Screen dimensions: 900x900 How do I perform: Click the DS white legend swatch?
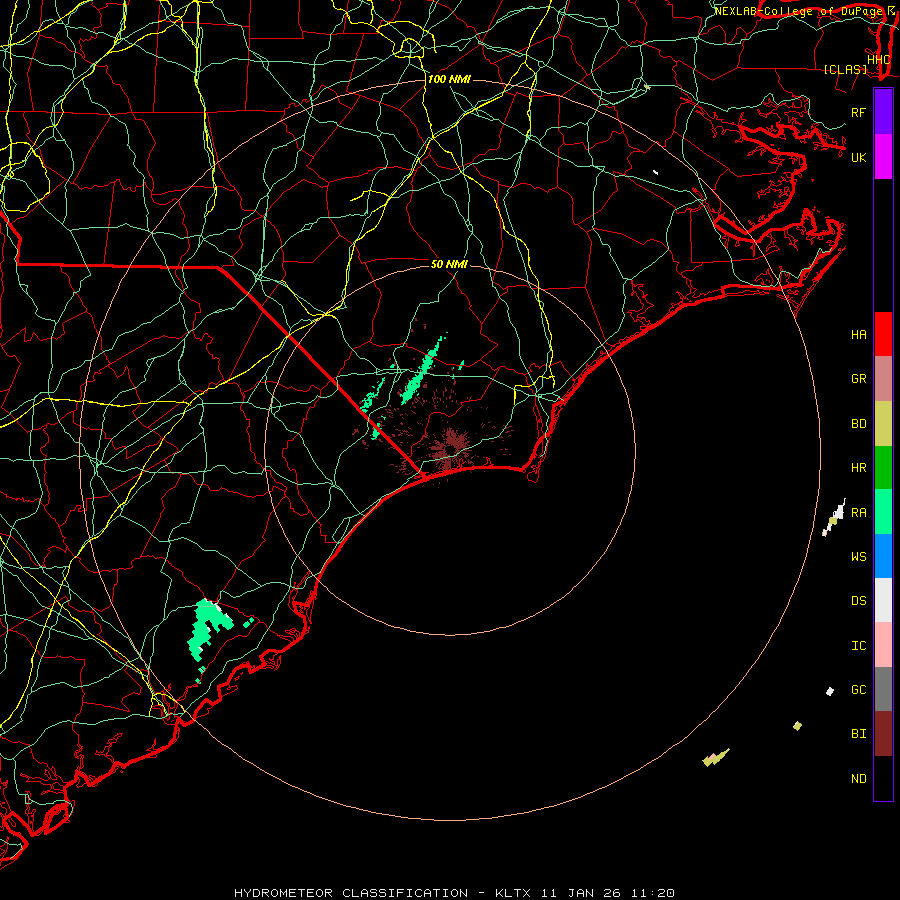pos(883,600)
